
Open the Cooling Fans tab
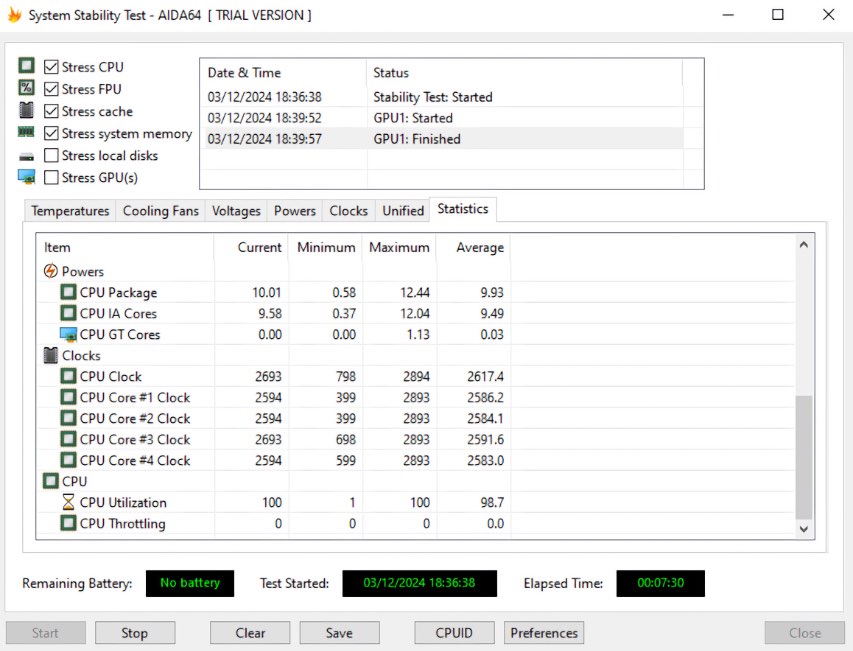click(x=160, y=211)
